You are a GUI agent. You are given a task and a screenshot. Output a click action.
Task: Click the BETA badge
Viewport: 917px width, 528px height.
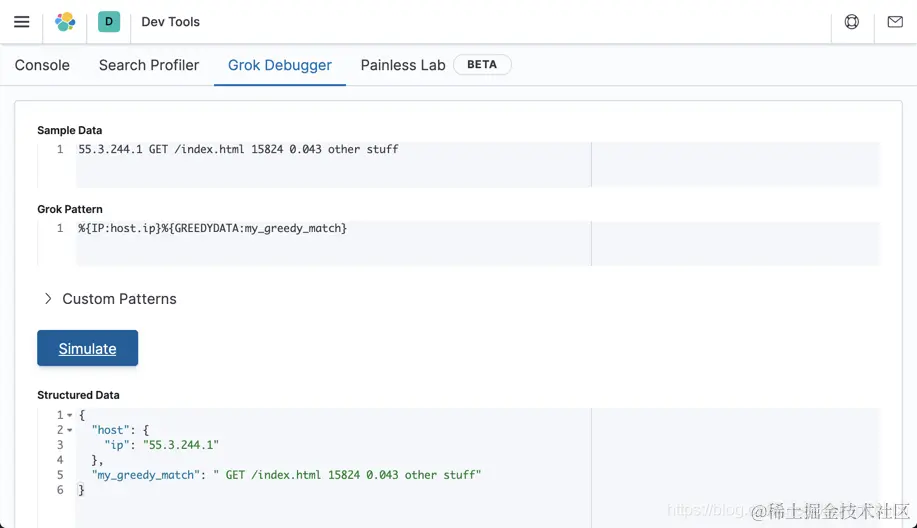482,64
